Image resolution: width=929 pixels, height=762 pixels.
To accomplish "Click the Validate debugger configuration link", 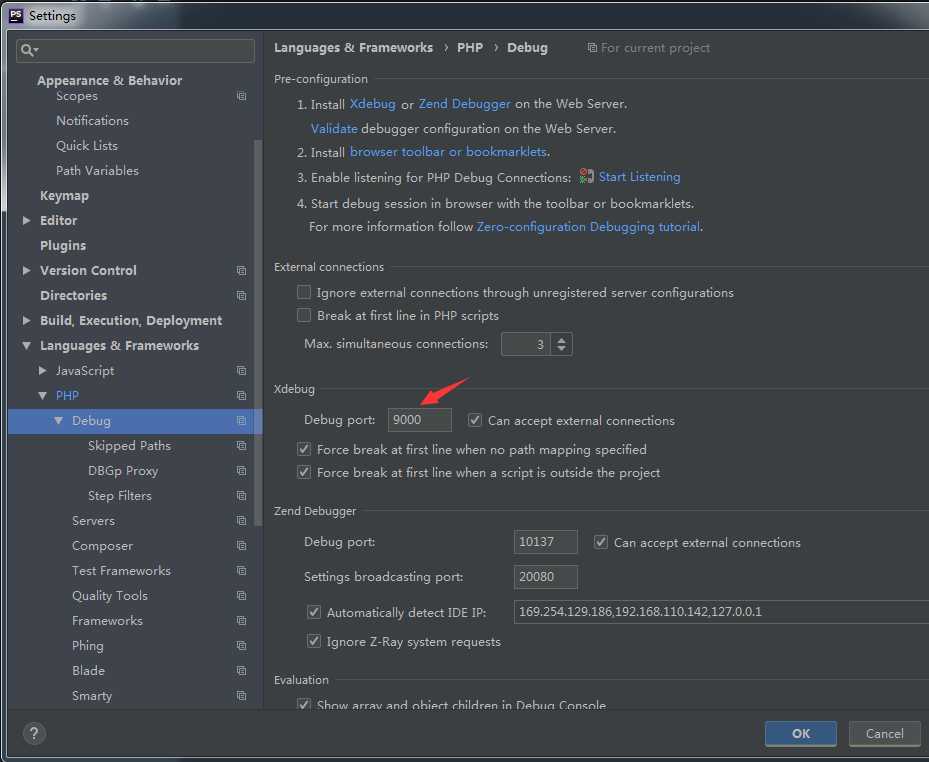I will [334, 129].
